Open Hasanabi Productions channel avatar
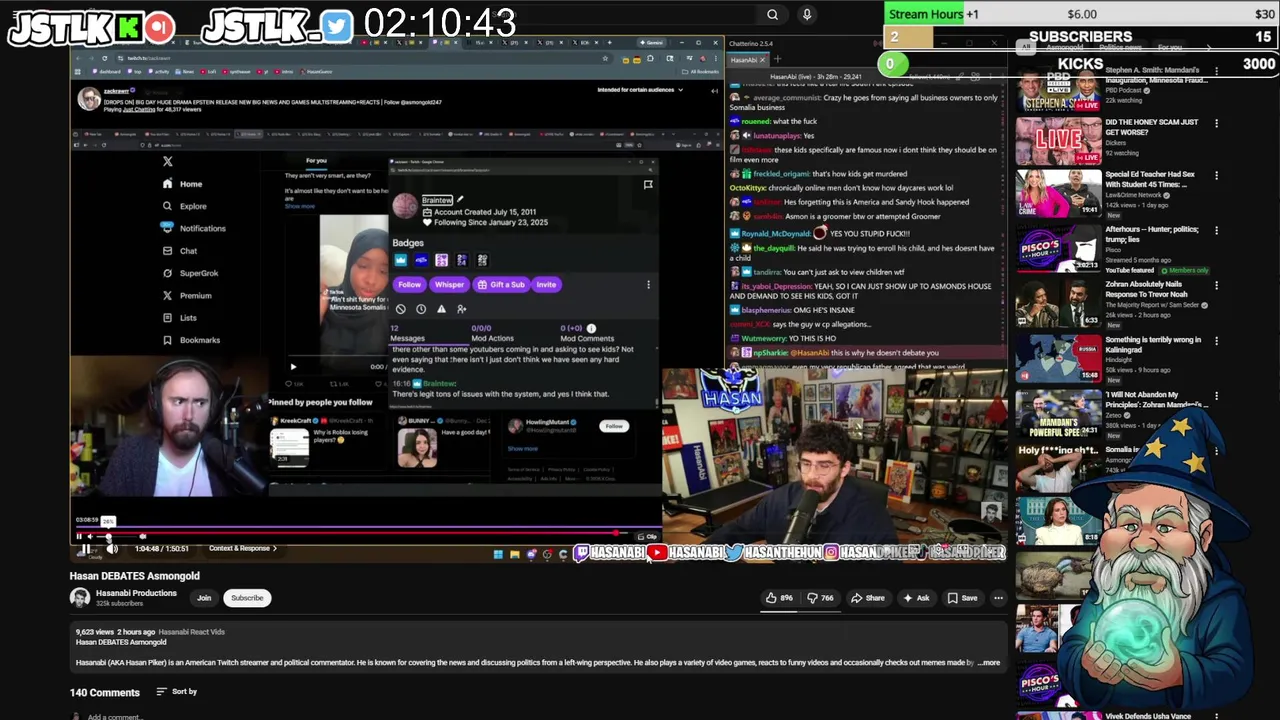This screenshot has height=720, width=1280. coord(79,598)
